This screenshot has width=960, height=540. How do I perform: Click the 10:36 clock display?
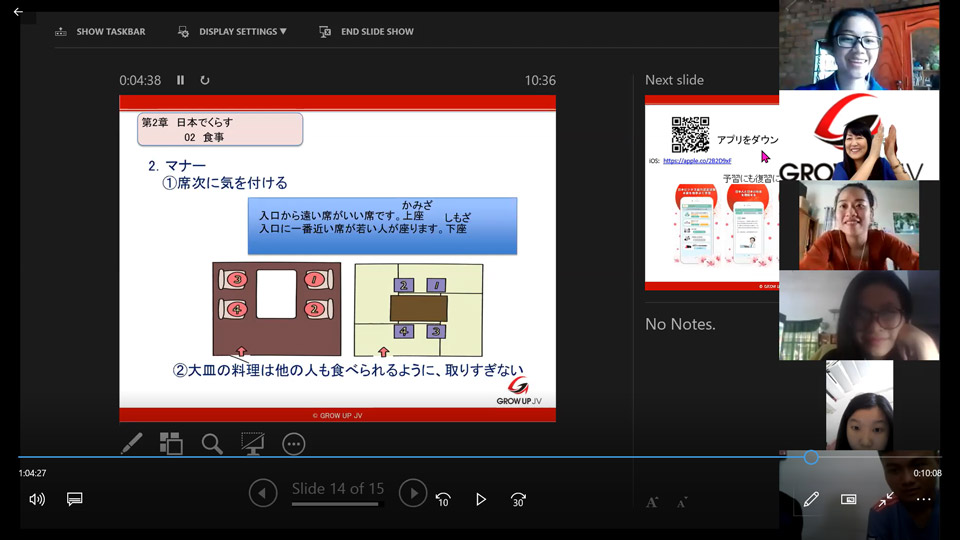(x=540, y=80)
